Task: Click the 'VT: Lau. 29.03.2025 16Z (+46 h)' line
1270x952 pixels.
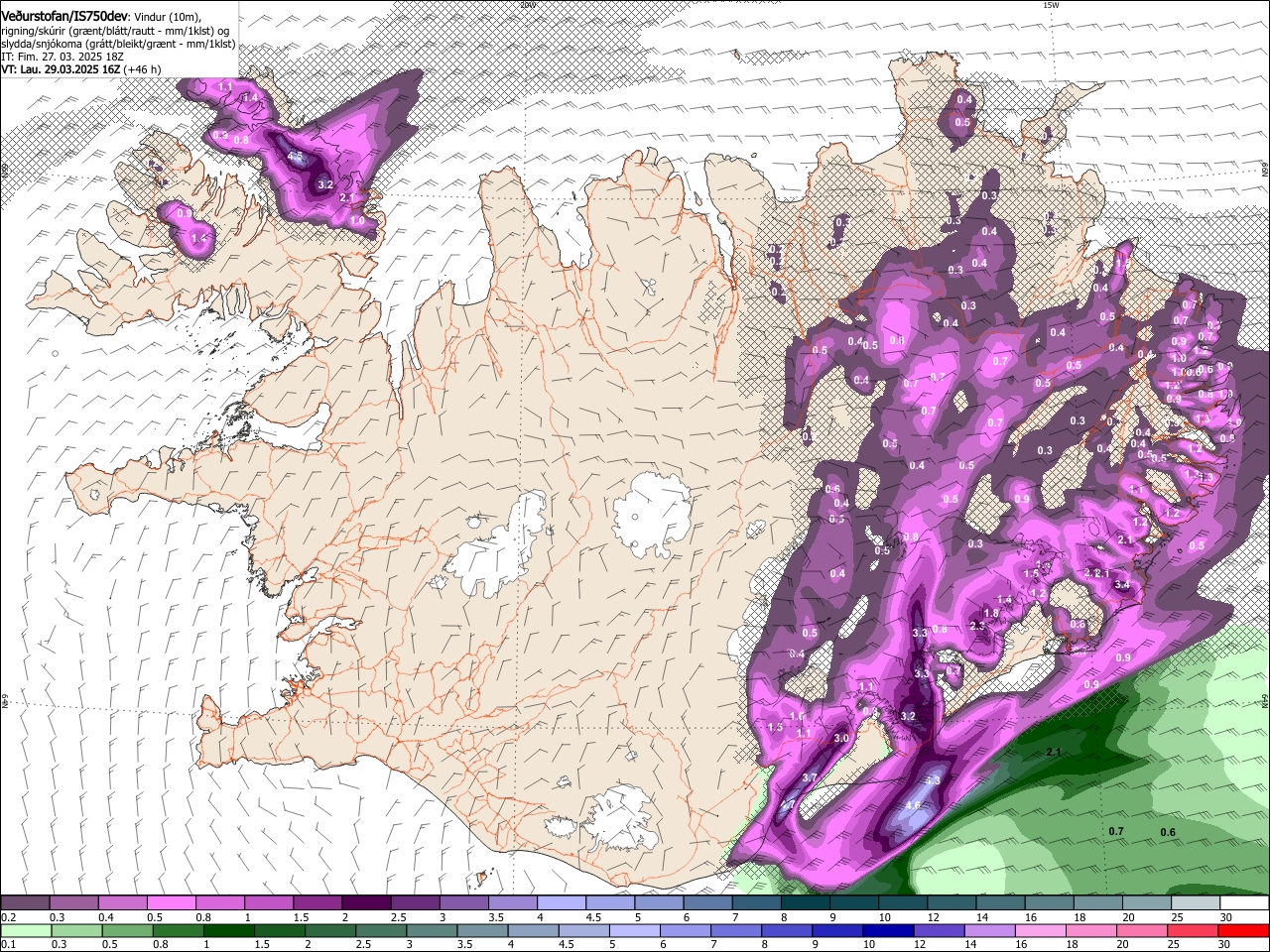Action: (81, 69)
